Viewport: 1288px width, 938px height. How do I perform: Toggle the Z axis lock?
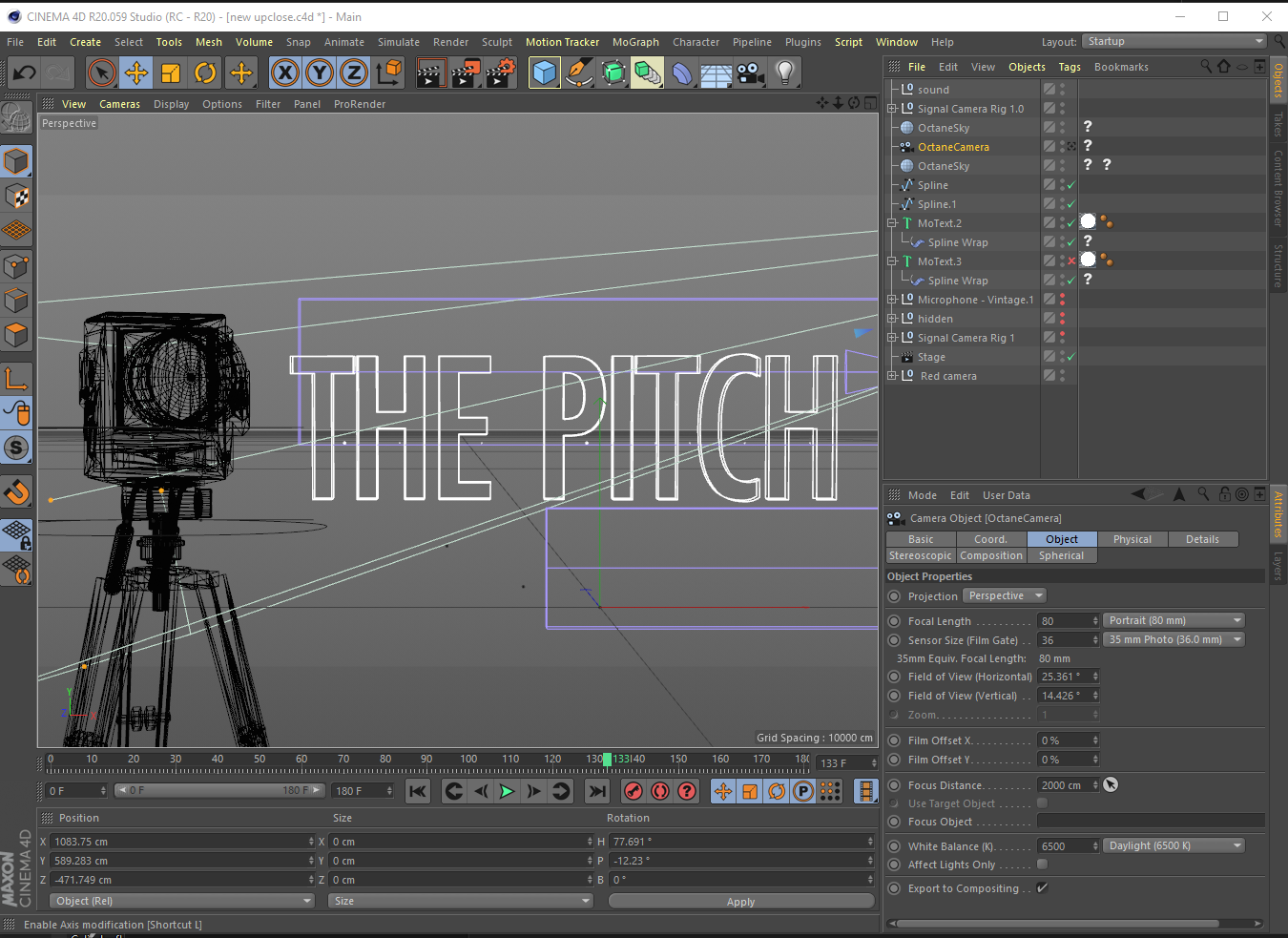(354, 73)
